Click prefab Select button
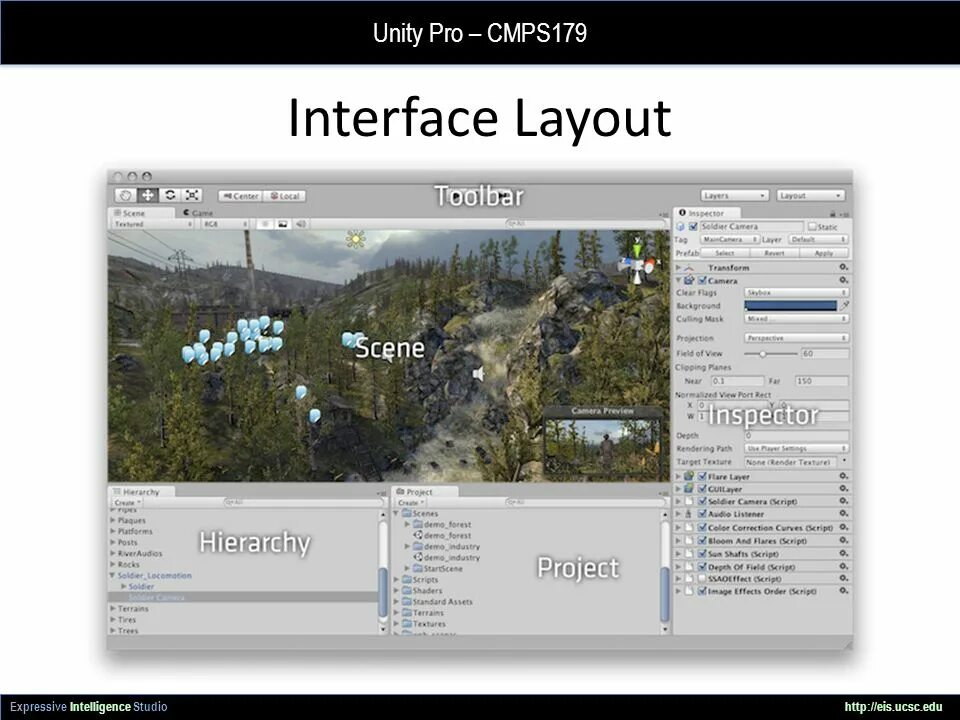 (725, 253)
